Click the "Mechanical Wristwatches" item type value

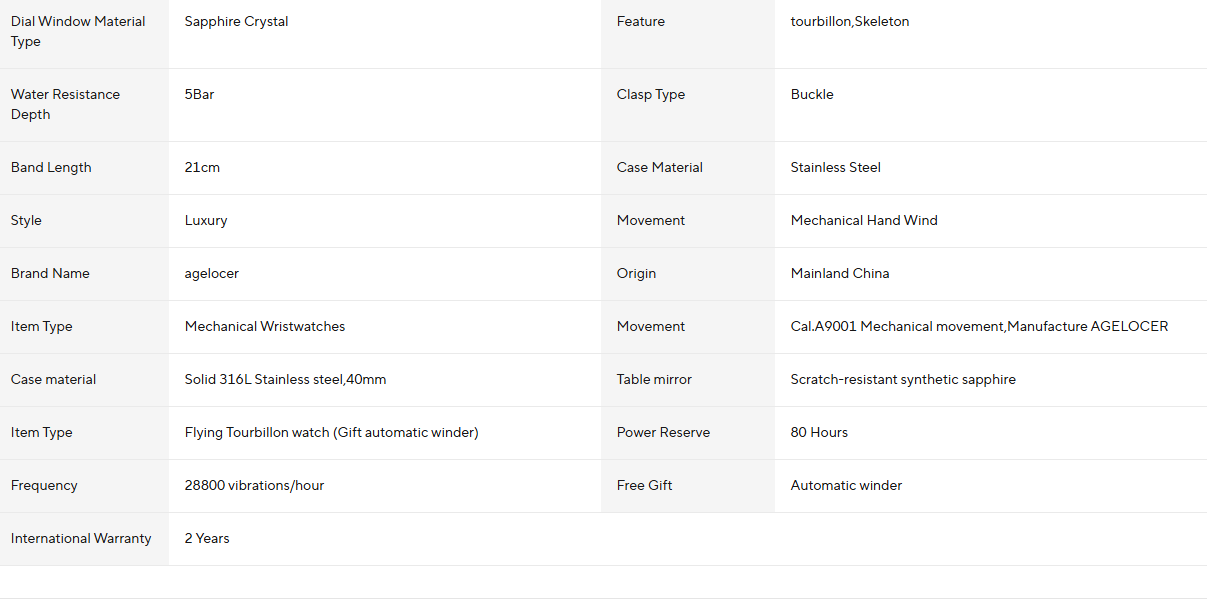(265, 327)
